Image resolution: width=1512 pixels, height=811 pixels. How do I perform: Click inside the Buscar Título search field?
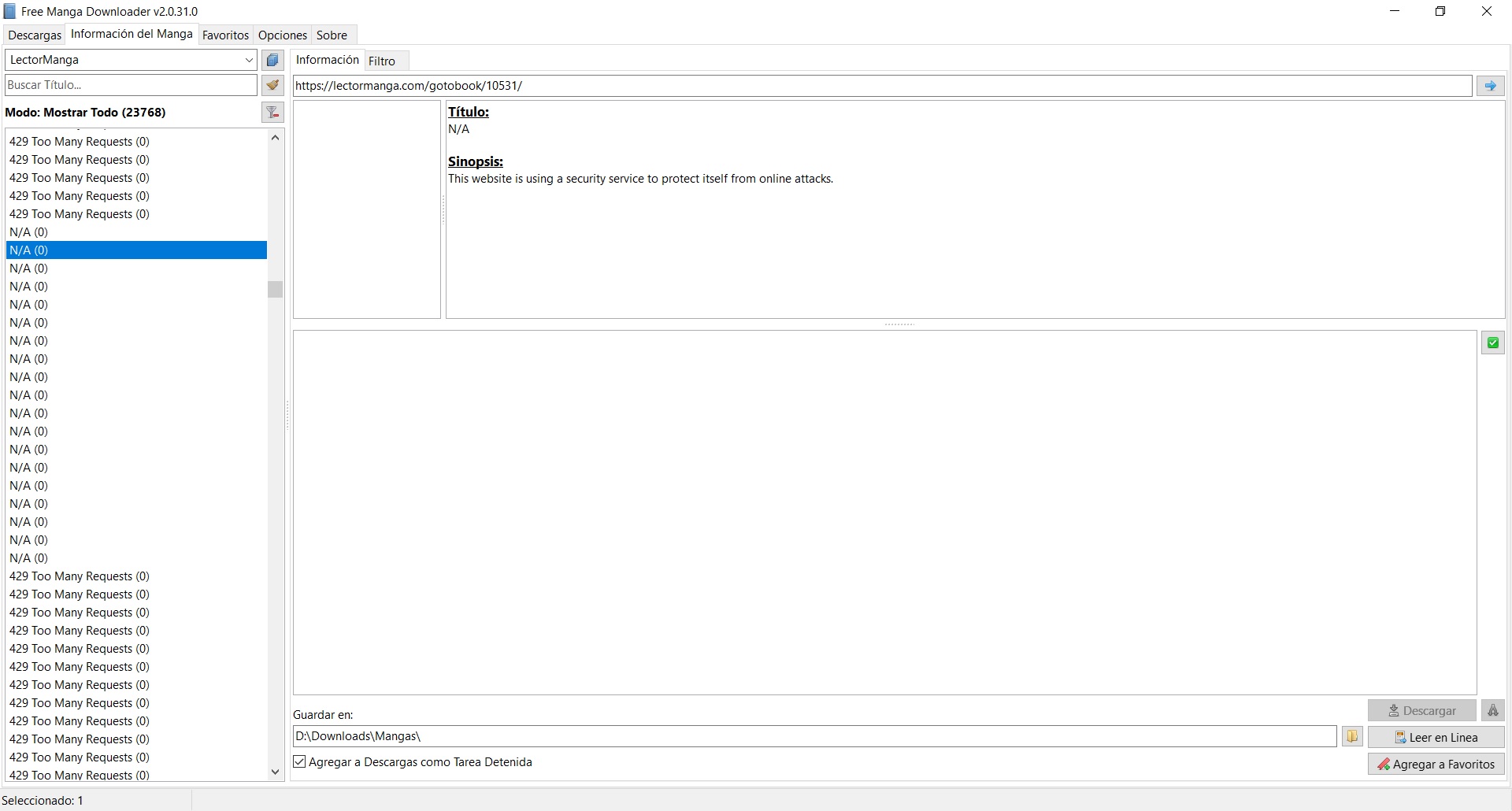[130, 85]
